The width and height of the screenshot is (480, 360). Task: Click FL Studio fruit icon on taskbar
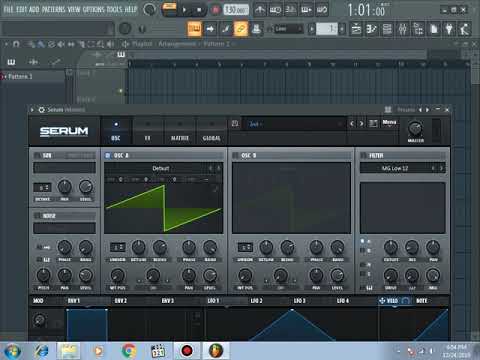coord(216,351)
